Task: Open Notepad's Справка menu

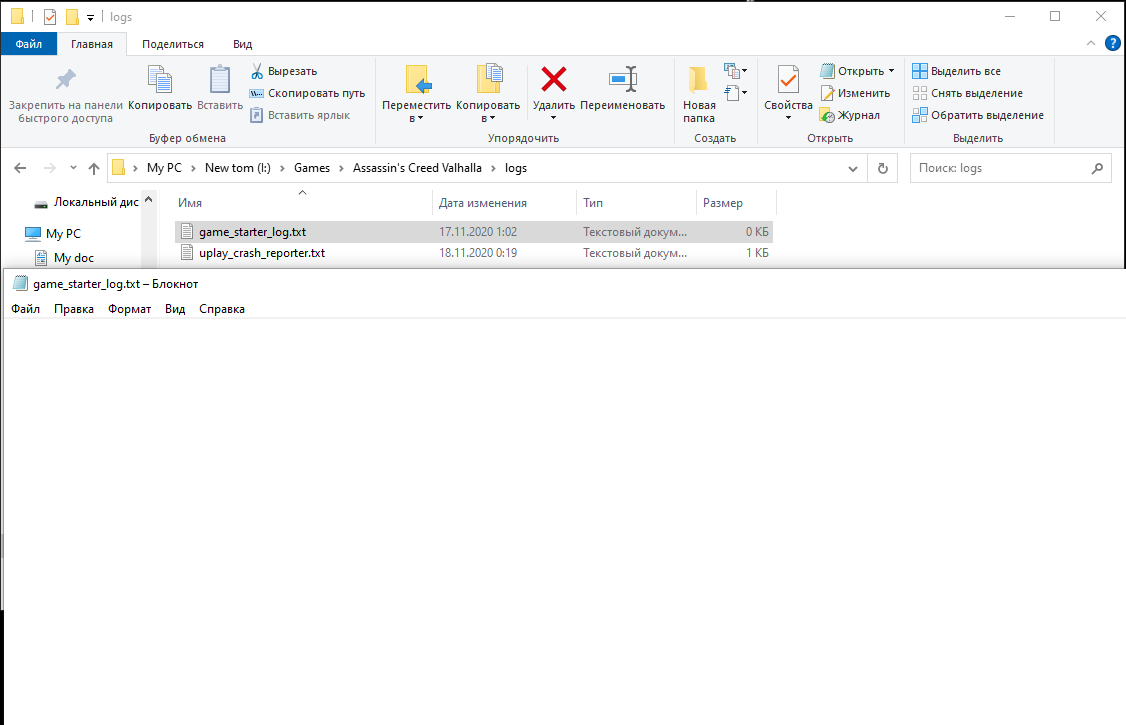Action: [x=222, y=309]
